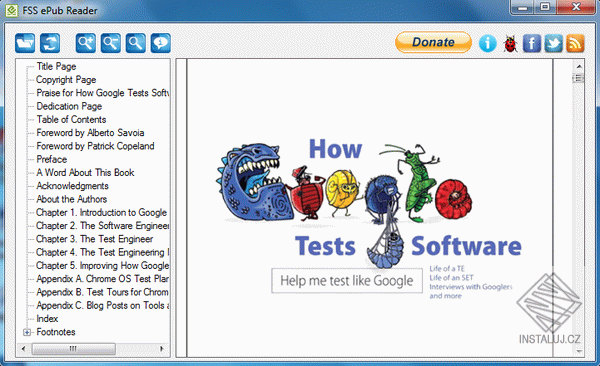
Task: Select Copyright Page in contents tree
Action: pos(66,80)
